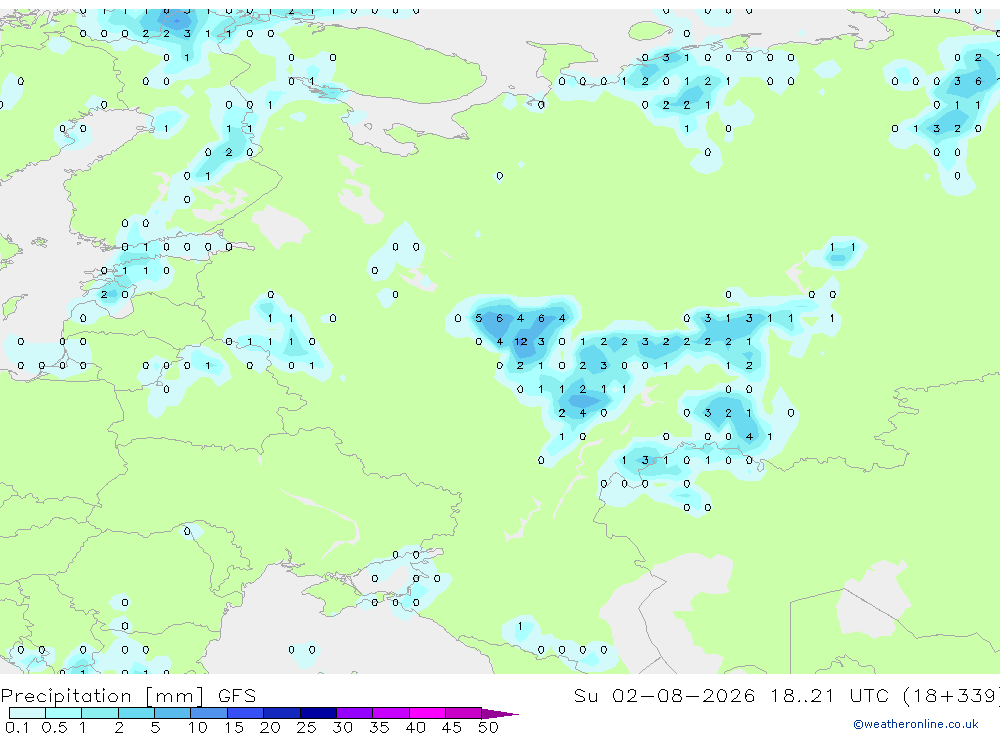Click legend label '35'
Viewport: 1000px width, 733px height.
[x=379, y=727]
